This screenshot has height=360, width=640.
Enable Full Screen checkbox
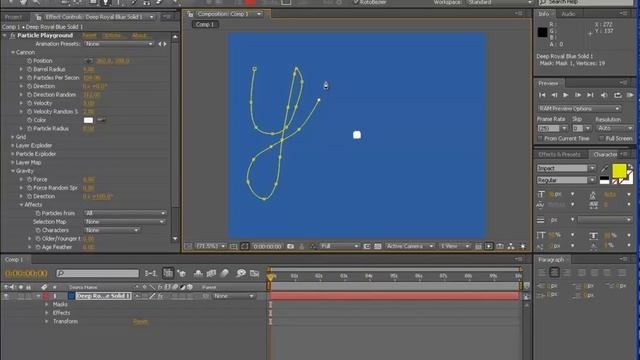(x=601, y=139)
